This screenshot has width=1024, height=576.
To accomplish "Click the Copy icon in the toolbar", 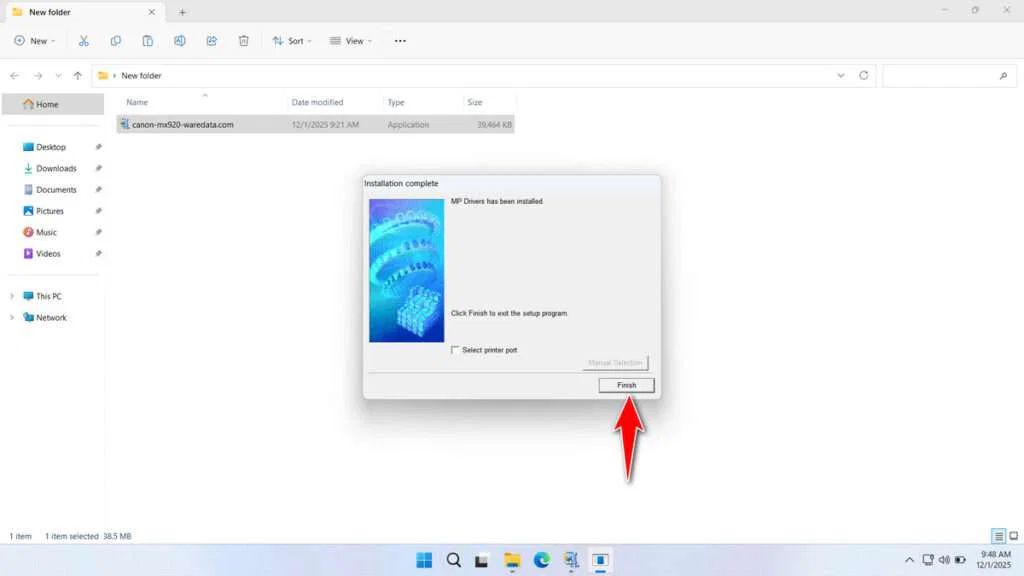I will click(116, 40).
